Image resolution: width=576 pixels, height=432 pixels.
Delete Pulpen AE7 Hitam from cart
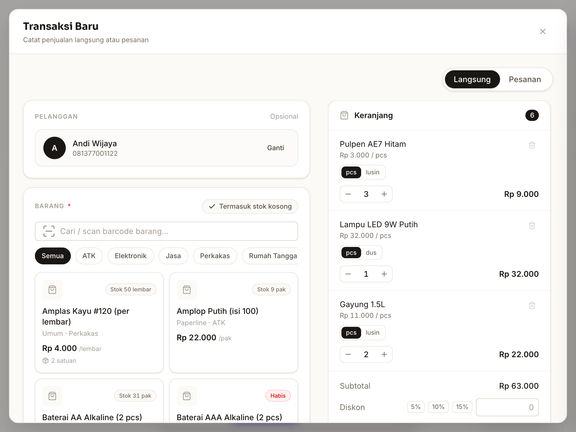point(532,145)
